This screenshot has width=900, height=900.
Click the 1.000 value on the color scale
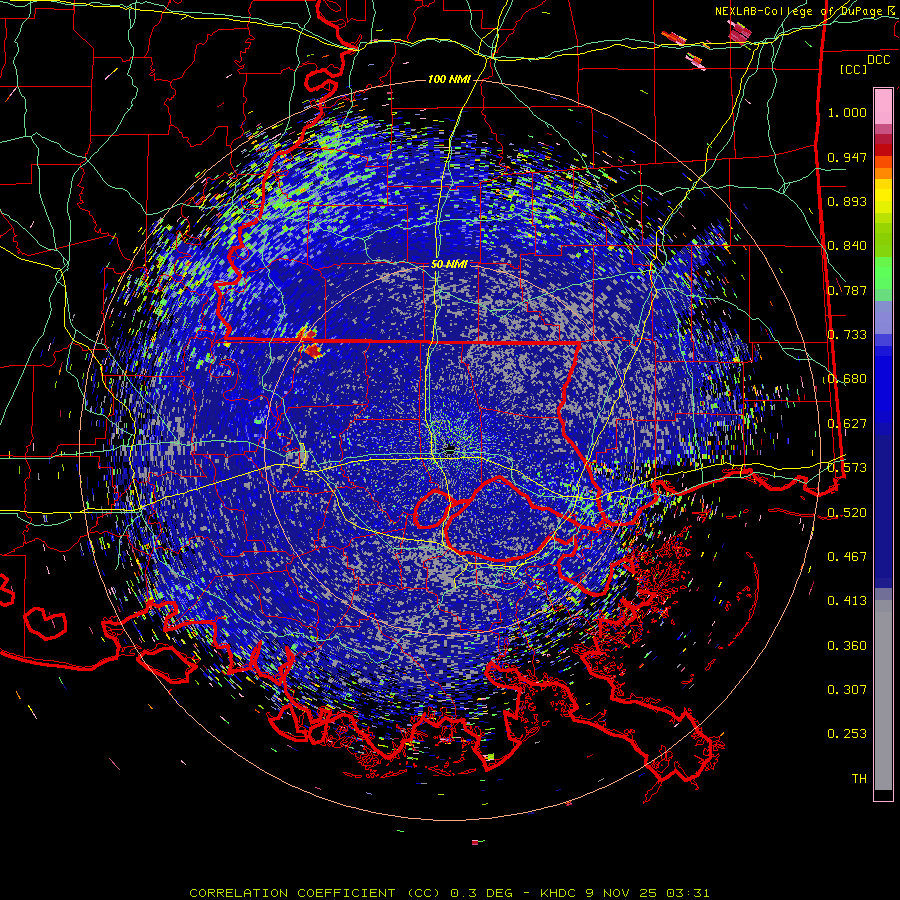(x=847, y=112)
